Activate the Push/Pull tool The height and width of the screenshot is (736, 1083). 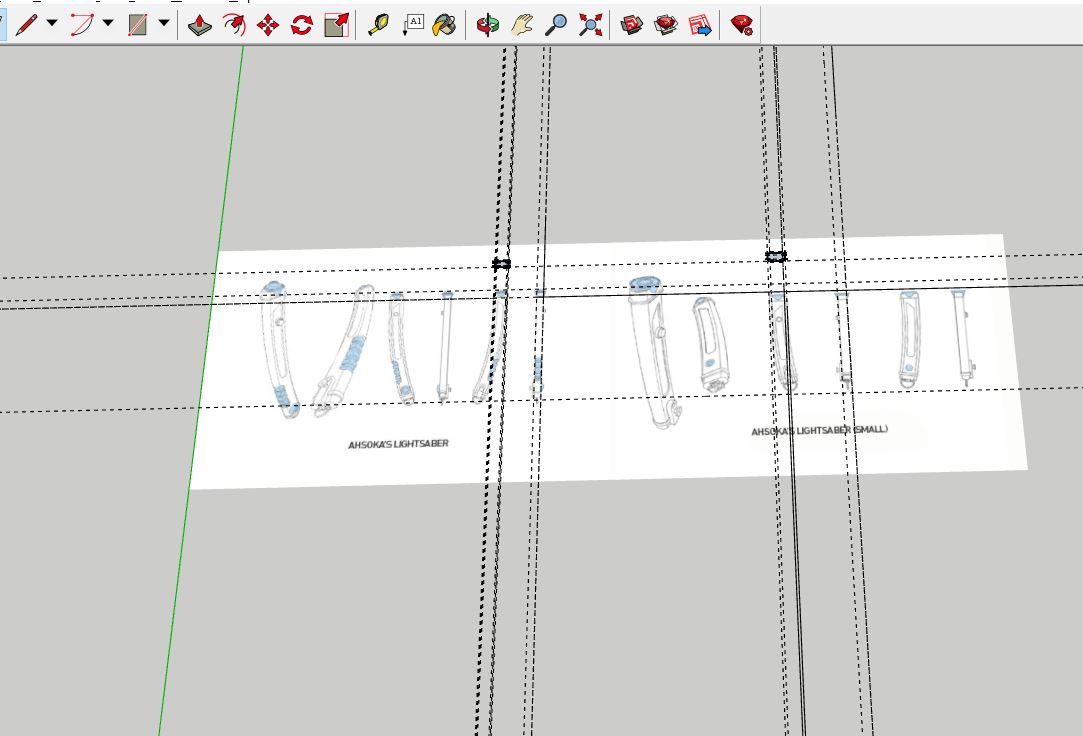click(x=200, y=26)
